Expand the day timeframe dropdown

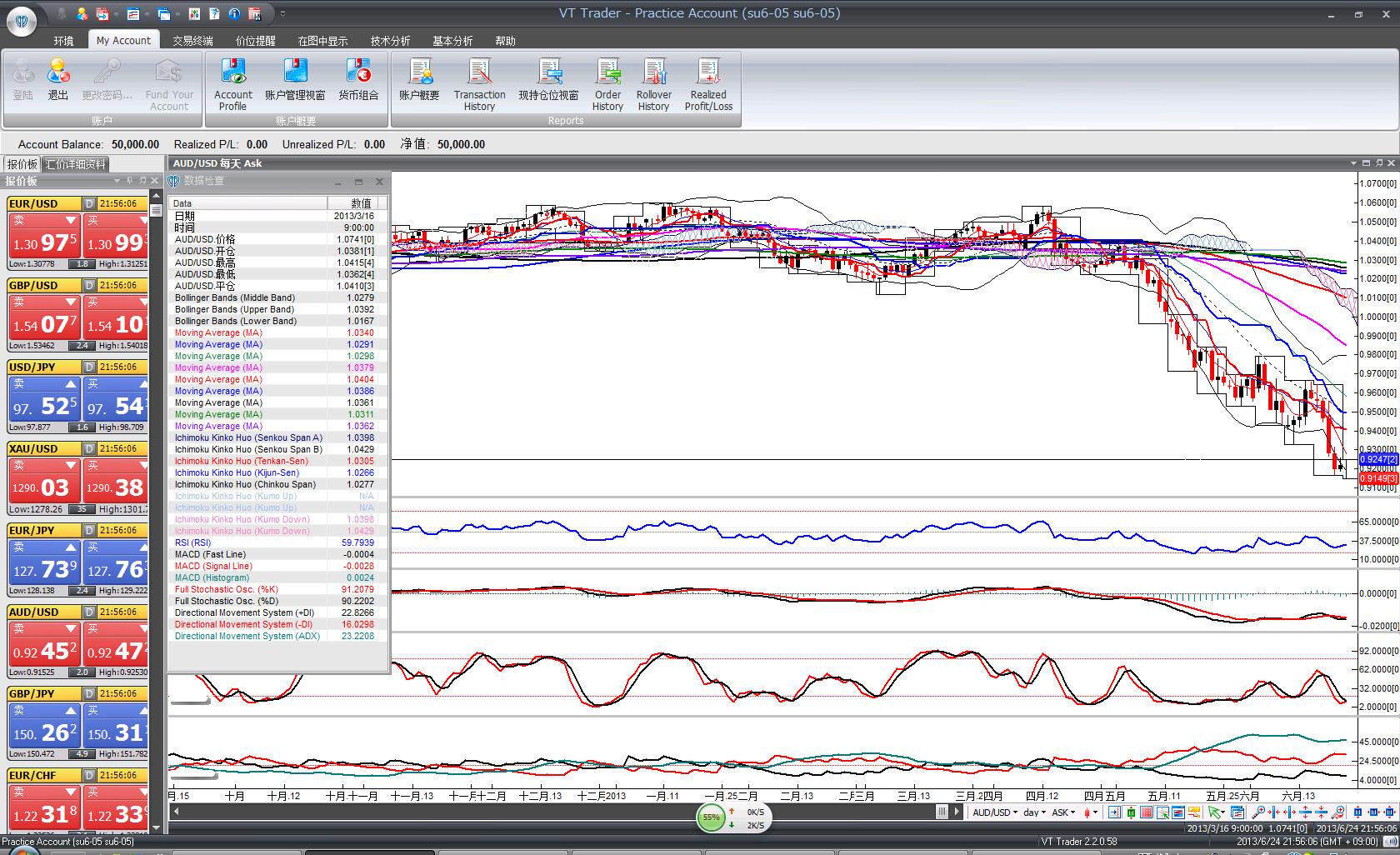(1034, 812)
